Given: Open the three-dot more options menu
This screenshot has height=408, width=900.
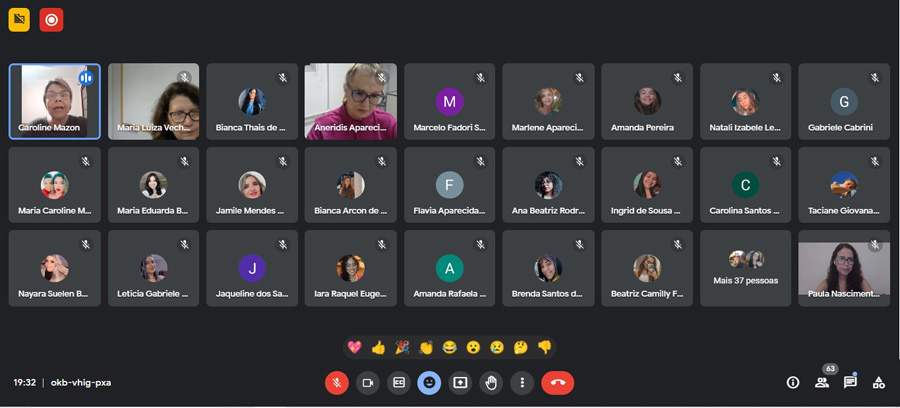Looking at the screenshot, I should [x=521, y=382].
